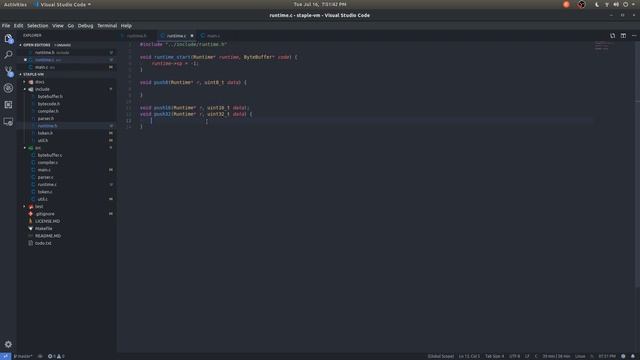Click the remote indicator in status bar corner
Screen dimensions: 640x360
click(5, 356)
